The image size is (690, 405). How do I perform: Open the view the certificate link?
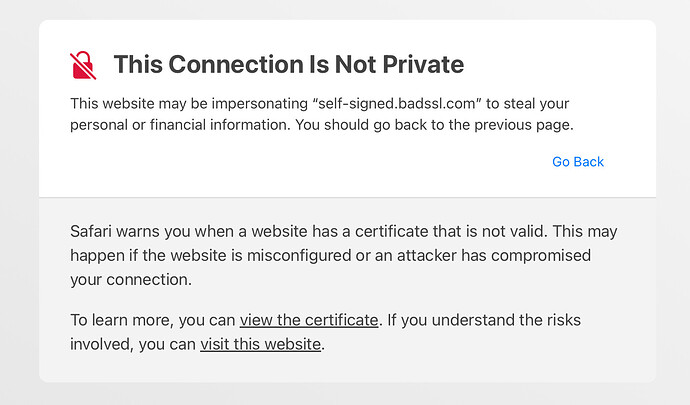click(x=309, y=320)
